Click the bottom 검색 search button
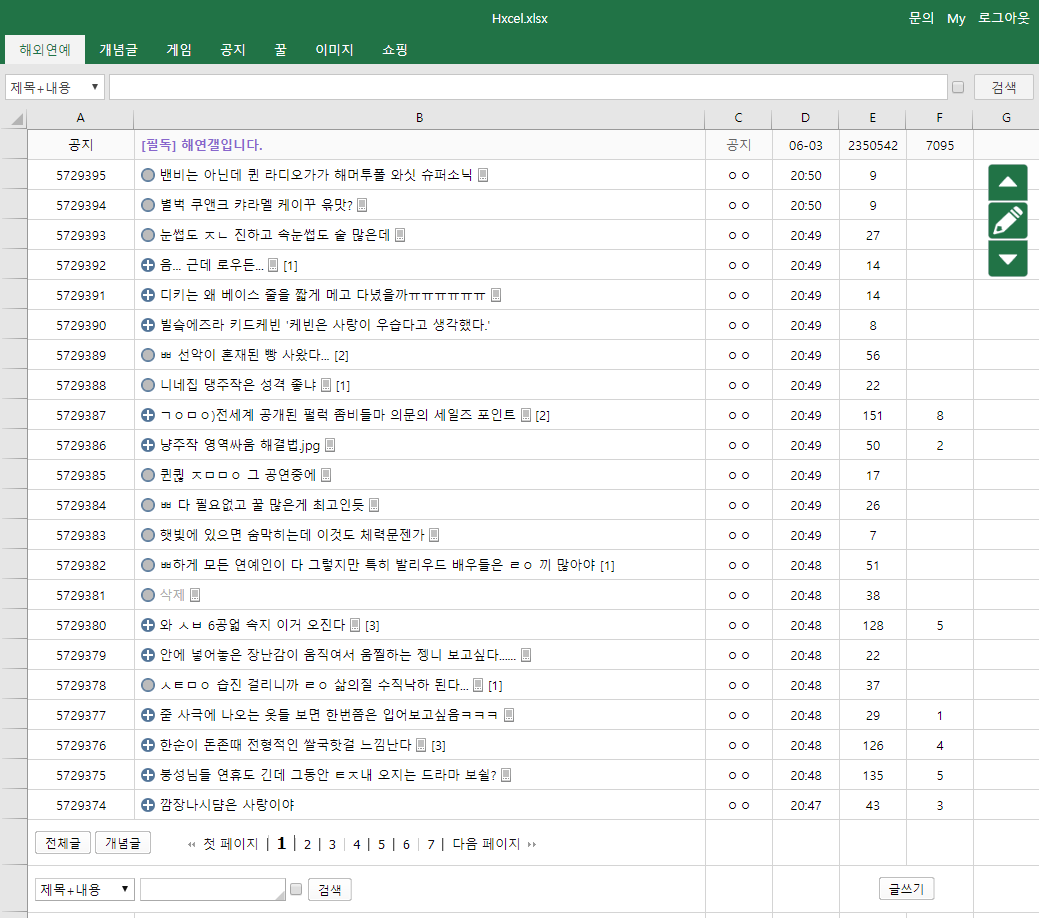Image resolution: width=1039 pixels, height=918 pixels. (329, 889)
